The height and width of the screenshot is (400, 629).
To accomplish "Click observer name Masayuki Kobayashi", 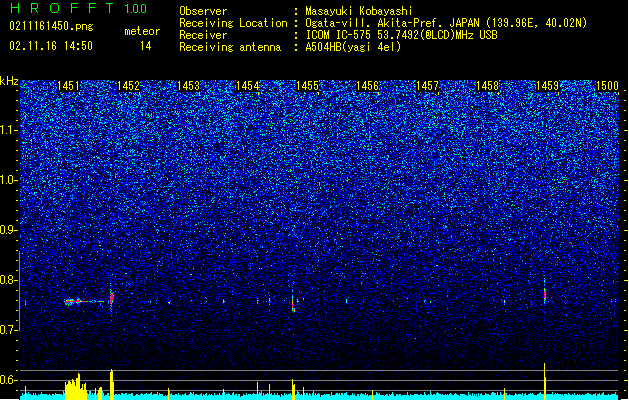I will pos(359,11).
